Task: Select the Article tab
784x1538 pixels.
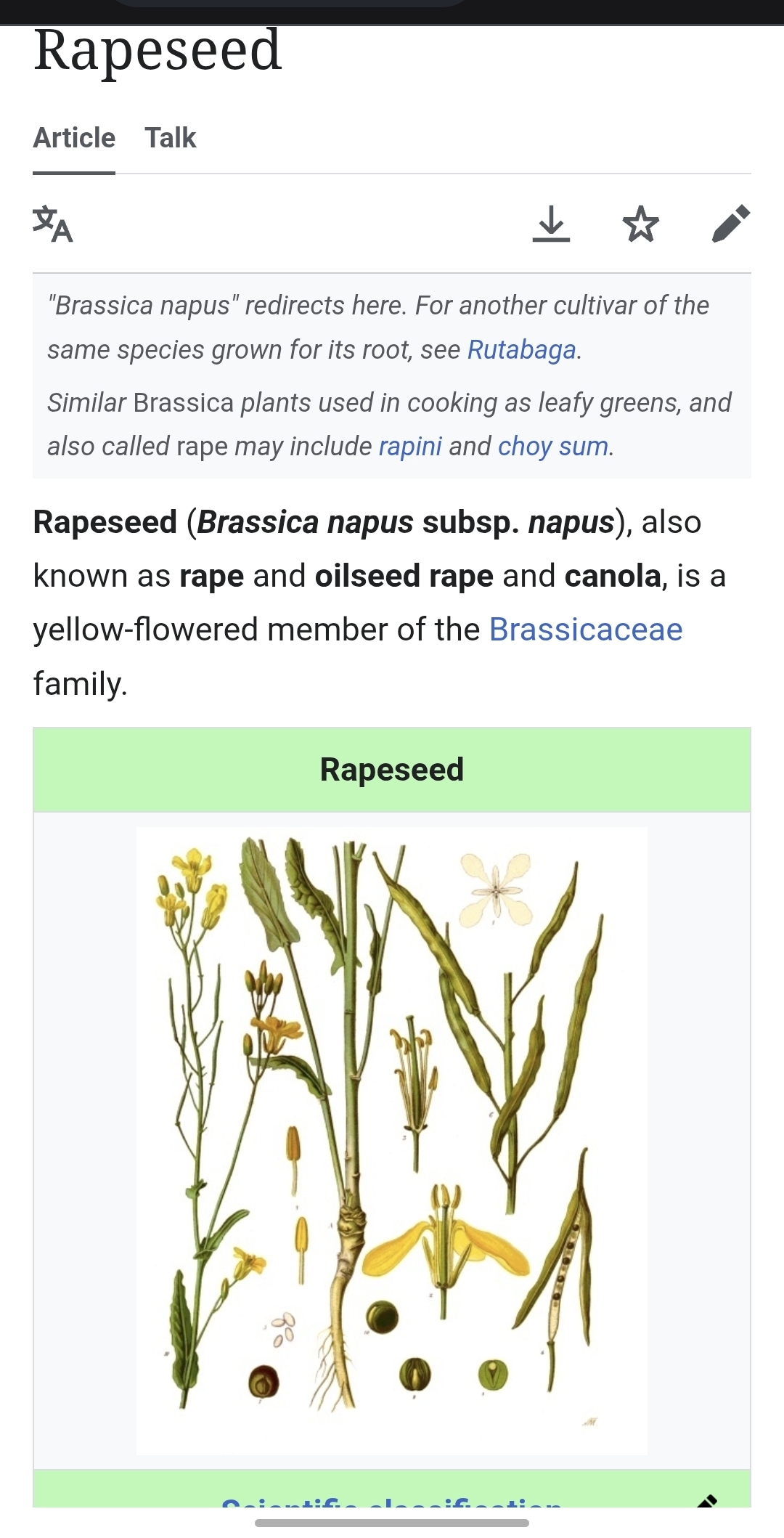Action: click(x=74, y=138)
